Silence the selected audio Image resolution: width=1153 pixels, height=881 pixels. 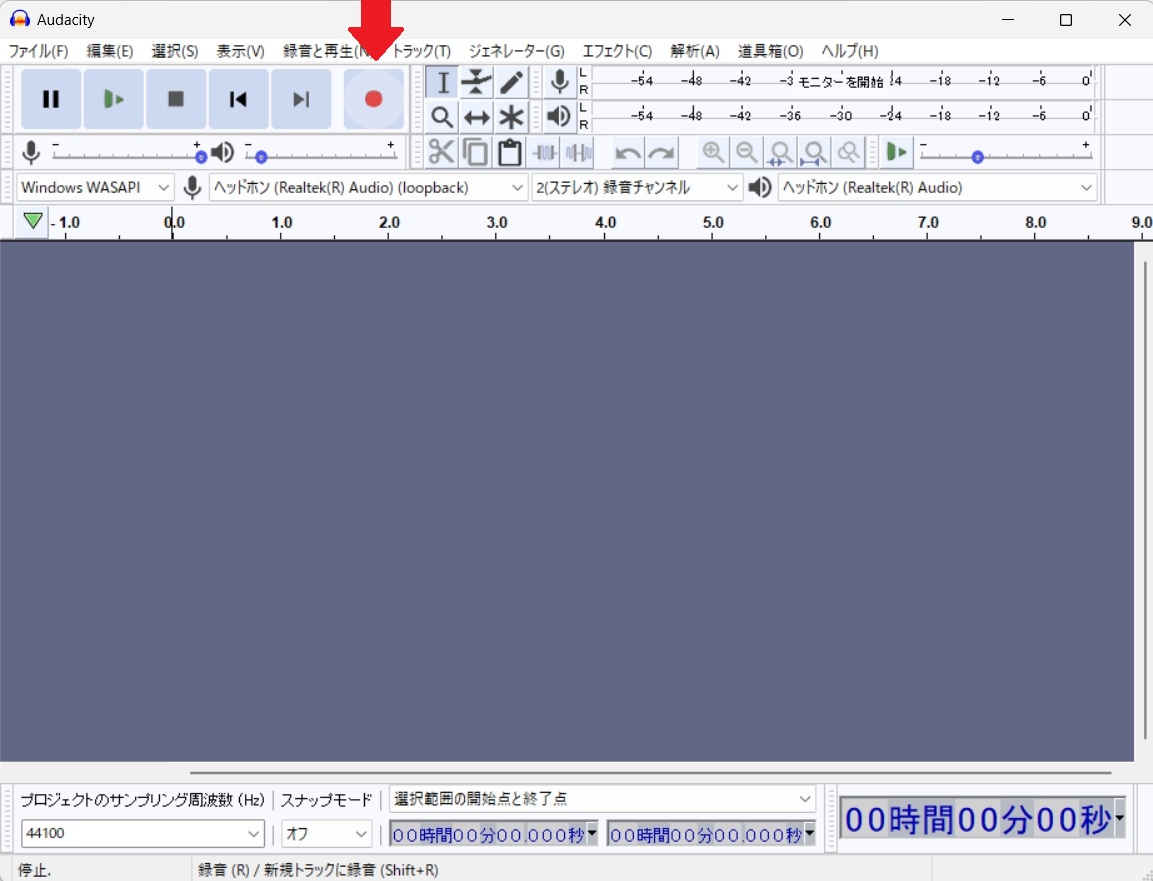(578, 152)
